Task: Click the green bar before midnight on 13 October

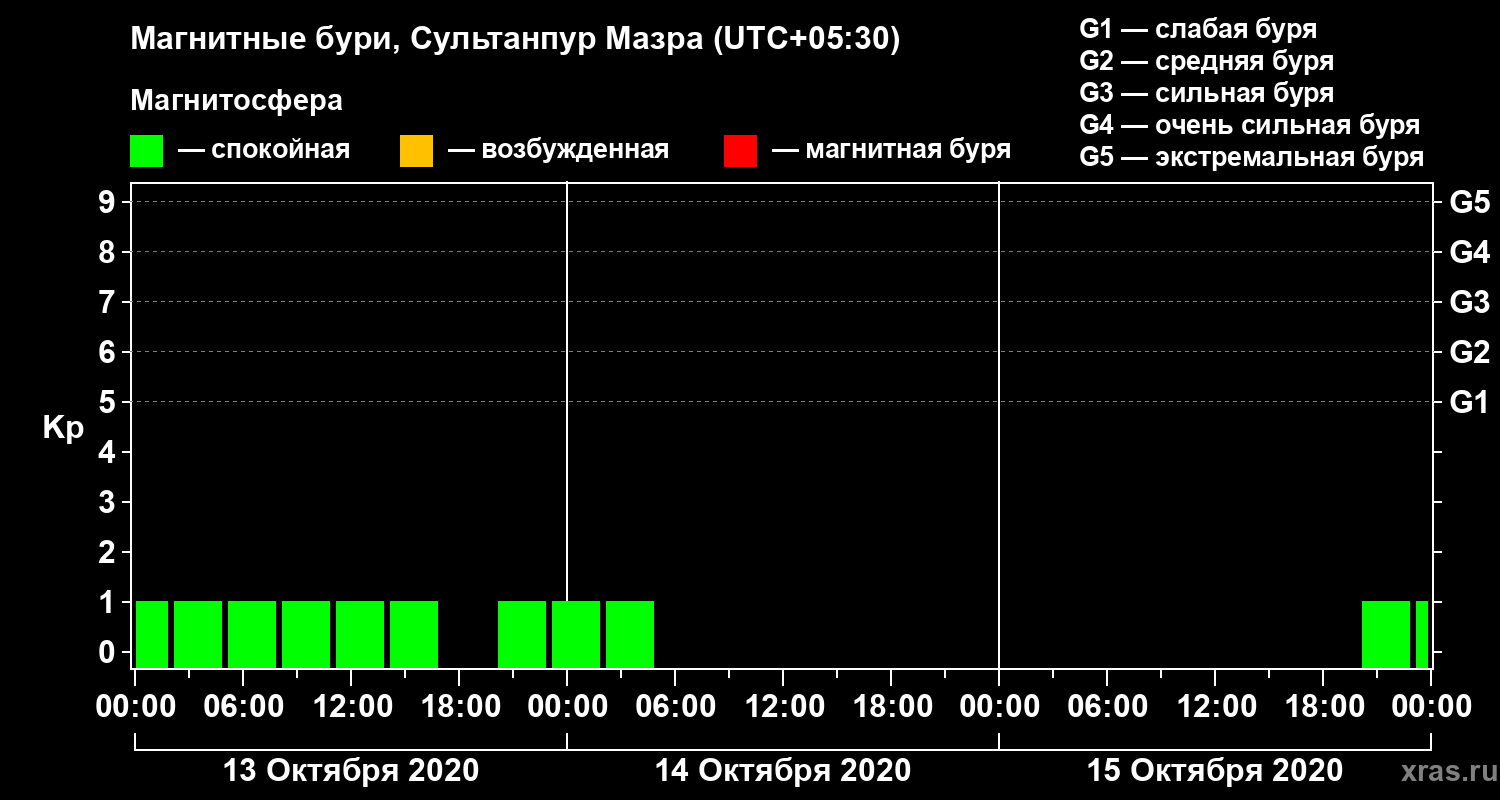Action: (522, 634)
